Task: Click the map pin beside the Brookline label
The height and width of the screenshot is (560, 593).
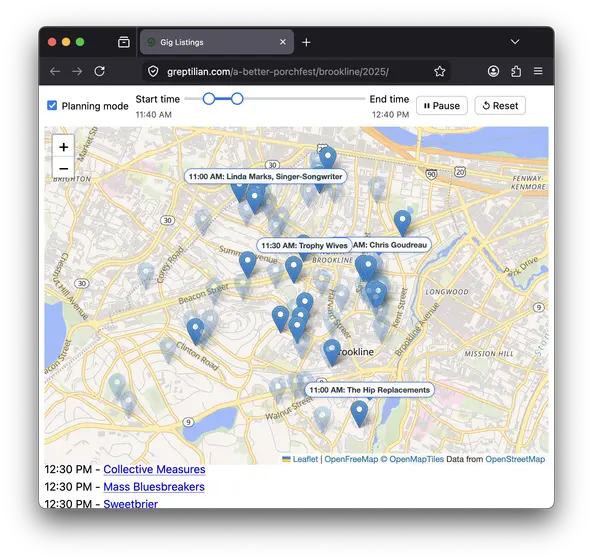Action: point(332,352)
